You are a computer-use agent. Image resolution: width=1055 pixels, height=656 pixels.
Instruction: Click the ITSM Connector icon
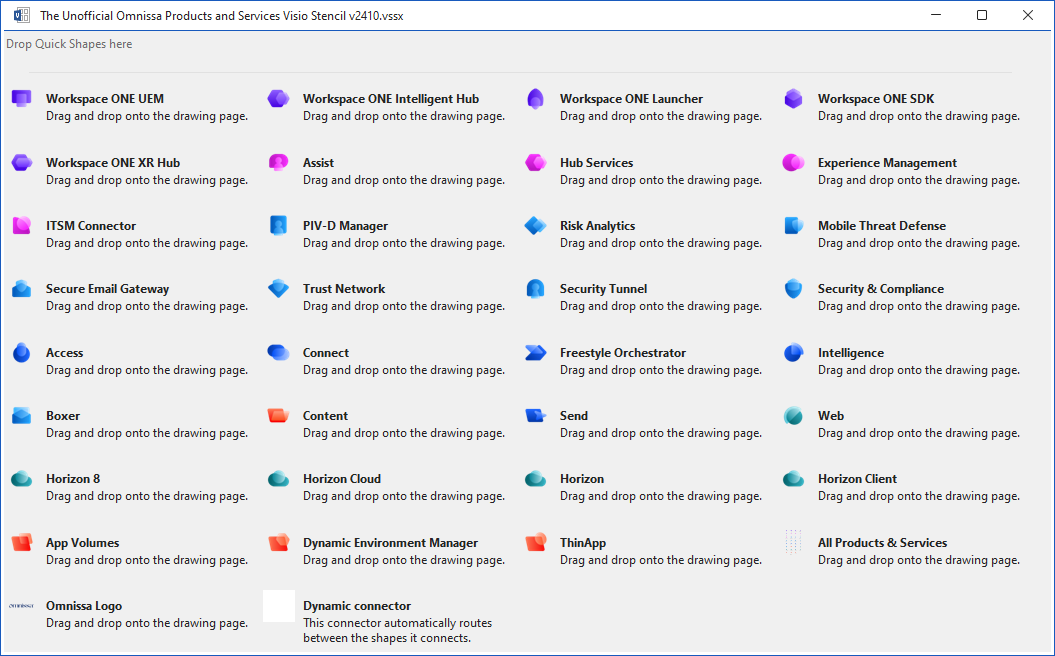coord(22,225)
